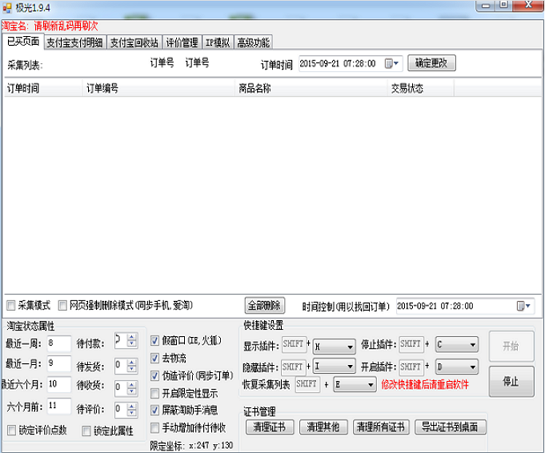Open calendar picker for 订单时间 field
The image size is (545, 453).
pos(391,64)
